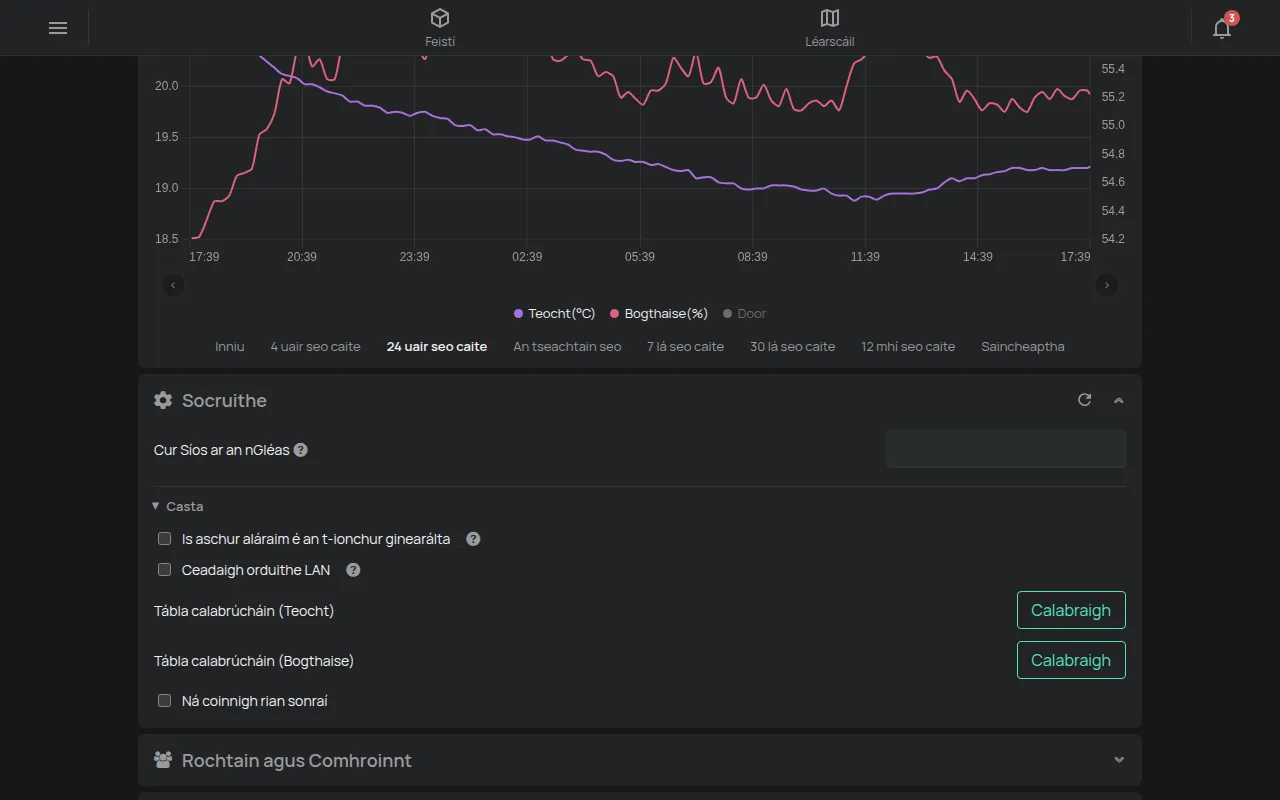Expand Rochtain agus Comhroinnt panel
1280x800 pixels.
[x=1119, y=760]
